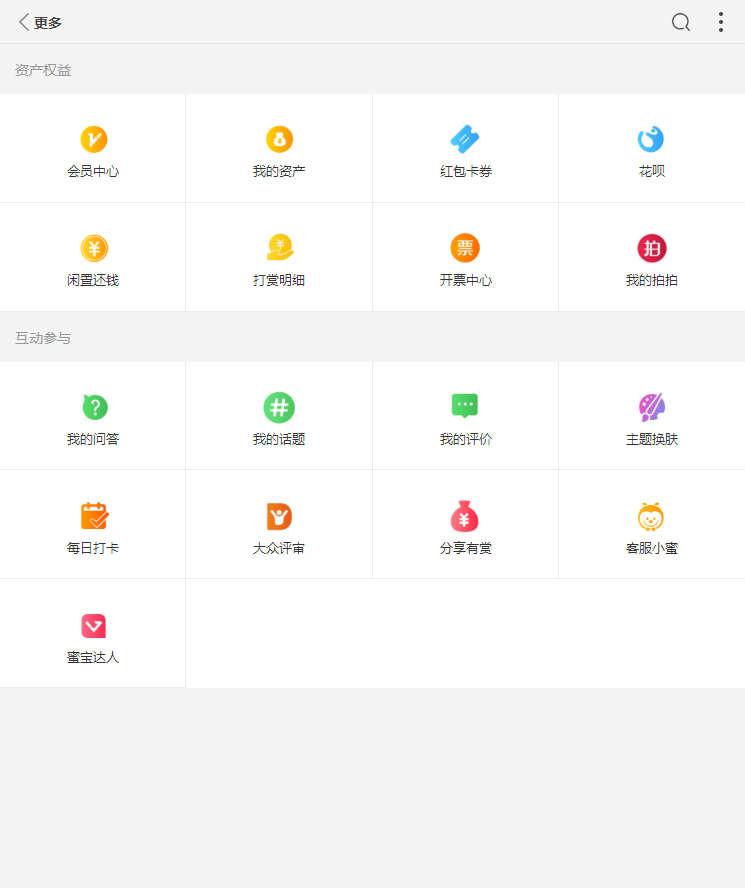Open 会员中心 member center icon
This screenshot has width=745, height=888.
click(x=93, y=140)
